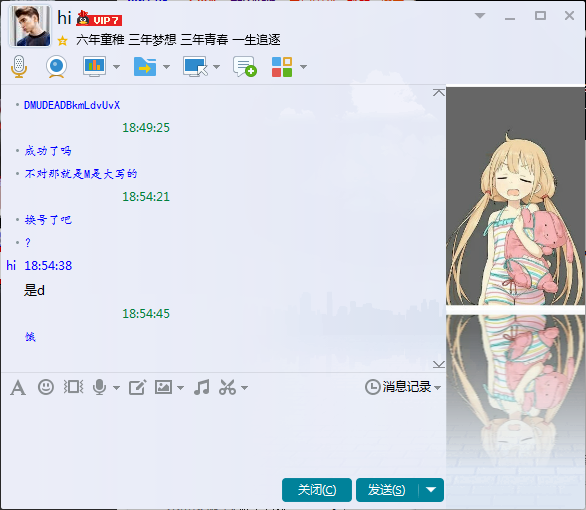This screenshot has height=510, width=586.
Task: Click the contact signature 六年童稚 text
Action: [x=178, y=40]
